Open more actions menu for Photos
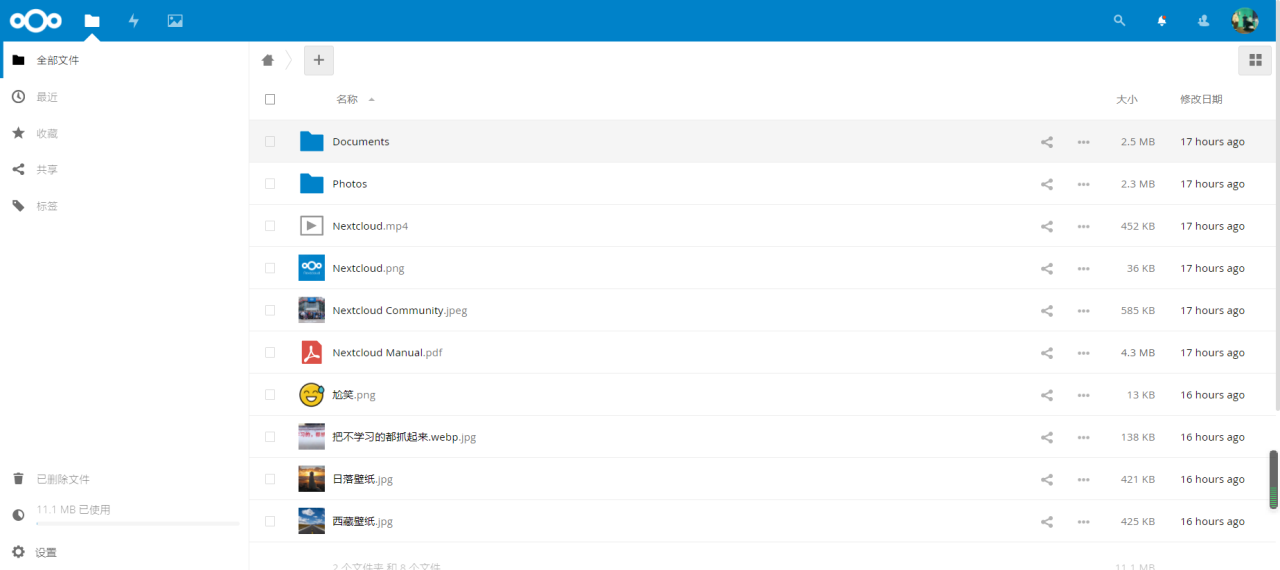This screenshot has height=570, width=1280. [x=1083, y=184]
